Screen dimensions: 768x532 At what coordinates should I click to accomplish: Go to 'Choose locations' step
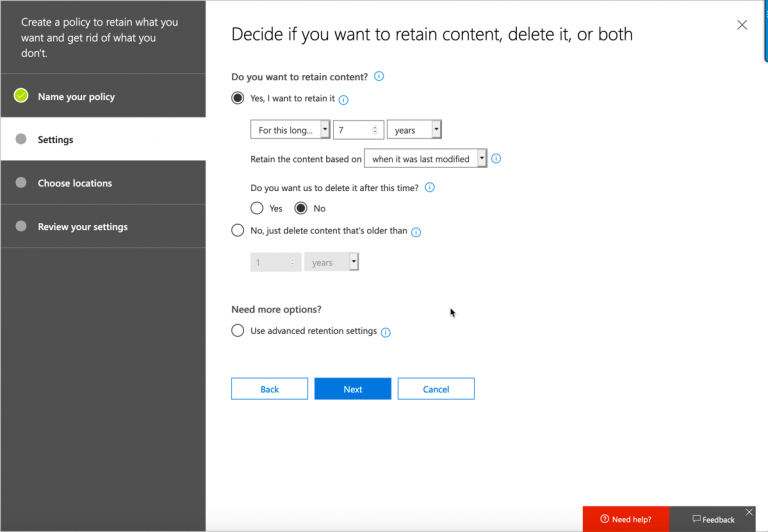pos(103,183)
